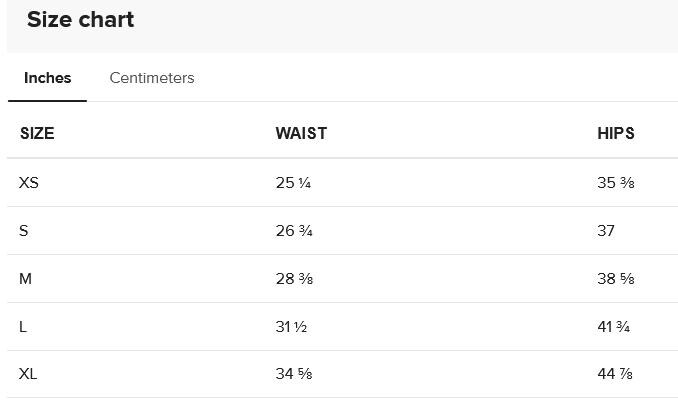Select the S size row label

click(23, 231)
